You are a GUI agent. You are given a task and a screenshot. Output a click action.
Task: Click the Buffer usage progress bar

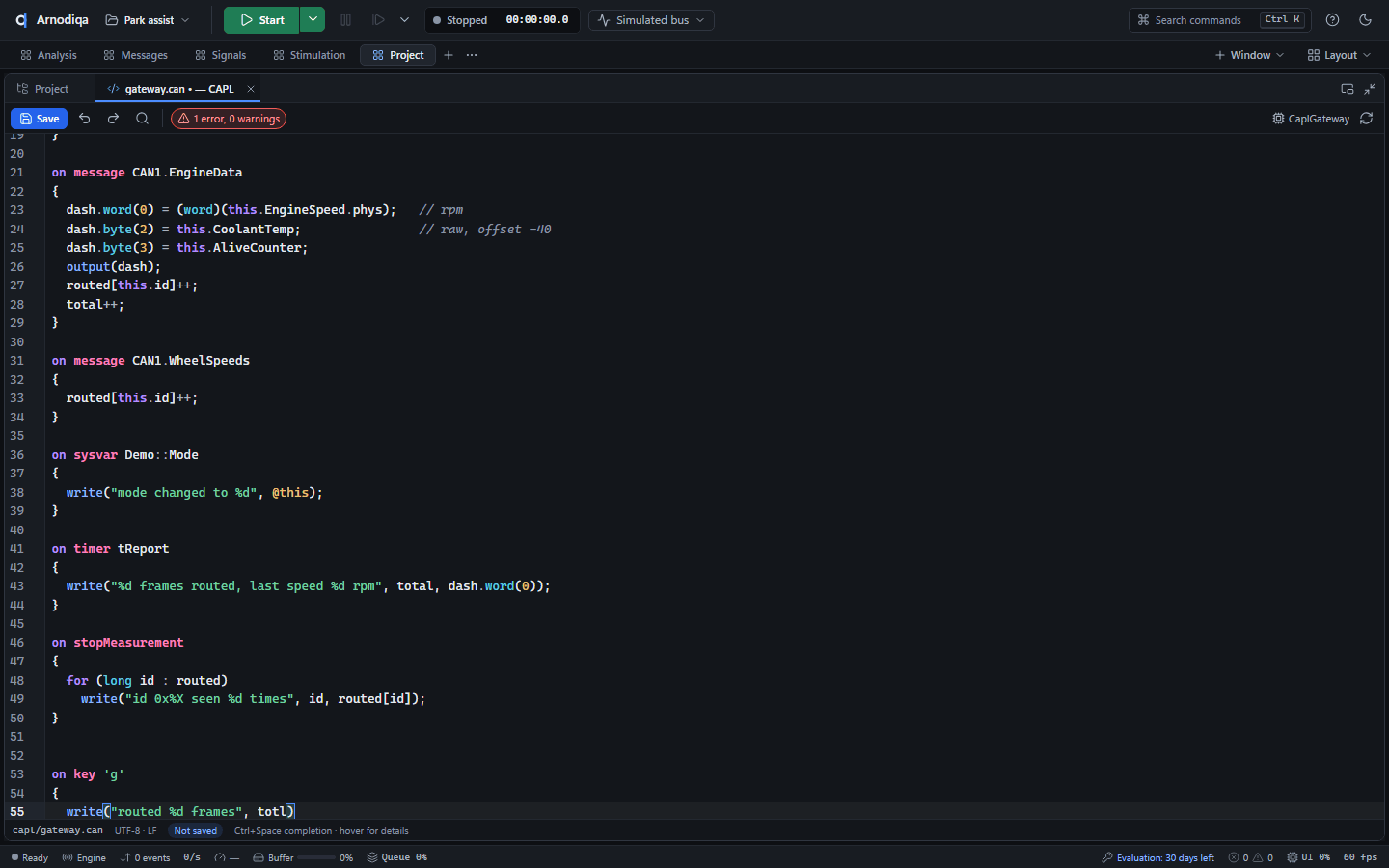(x=317, y=857)
